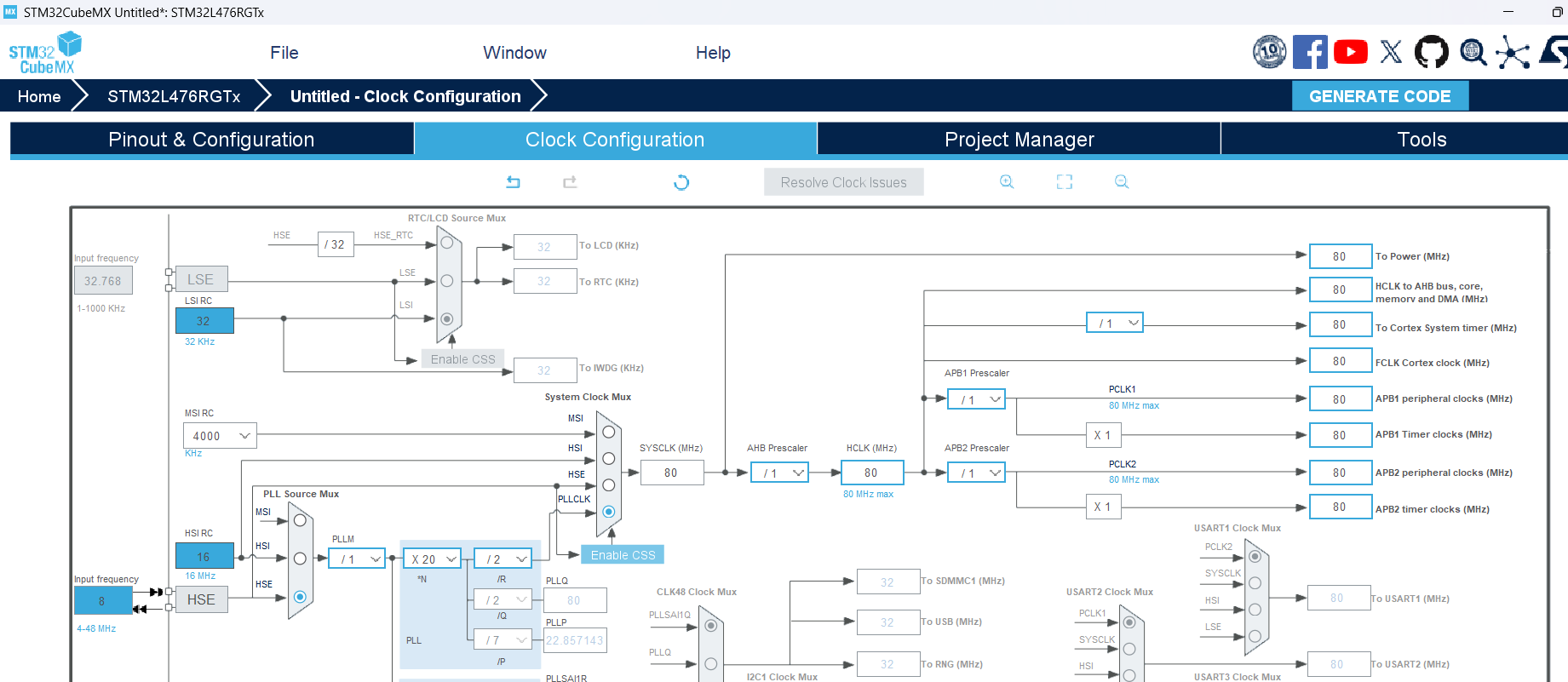Select the Clock Configuration tab
The width and height of the screenshot is (1568, 682).
615,140
